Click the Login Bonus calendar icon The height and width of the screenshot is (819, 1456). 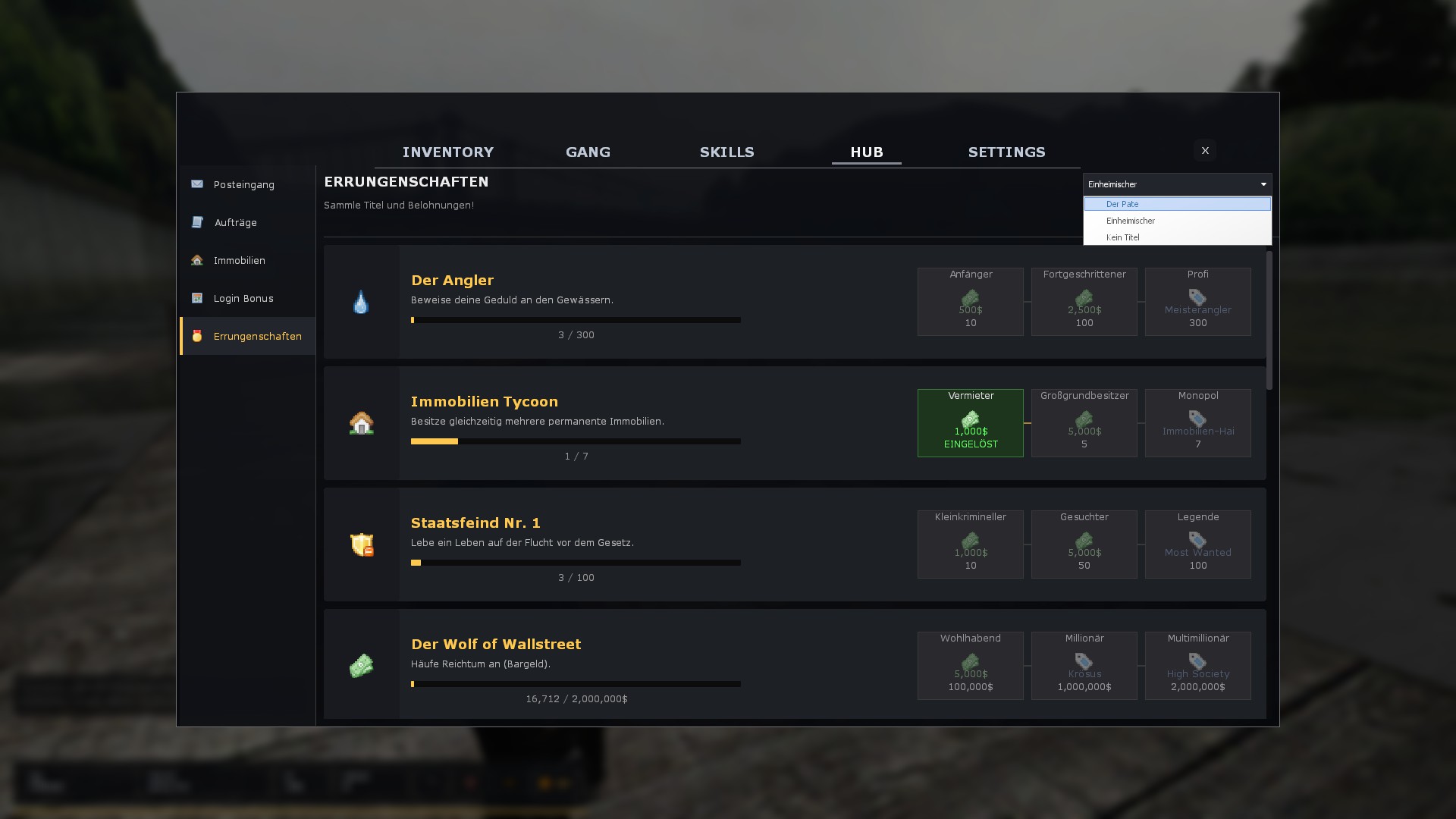coord(197,297)
